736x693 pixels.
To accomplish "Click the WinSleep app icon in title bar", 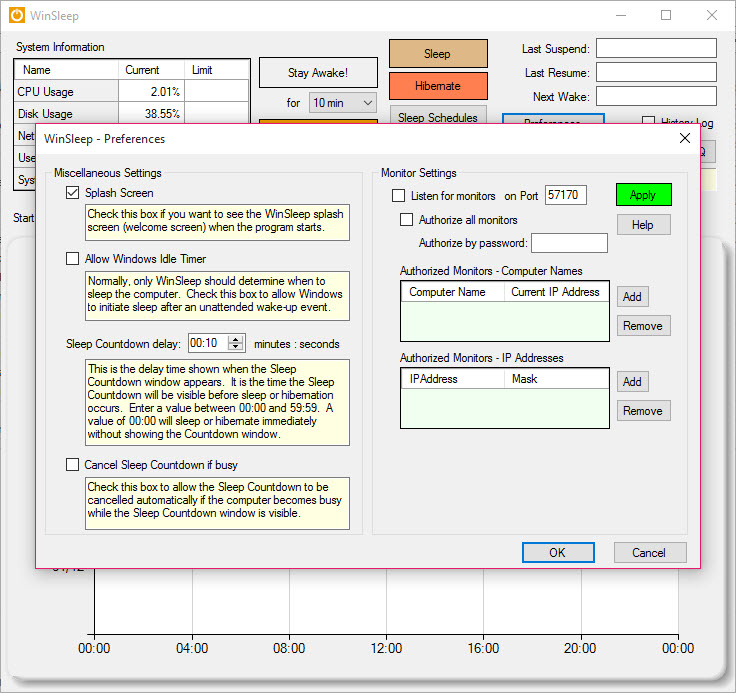I will (16, 16).
